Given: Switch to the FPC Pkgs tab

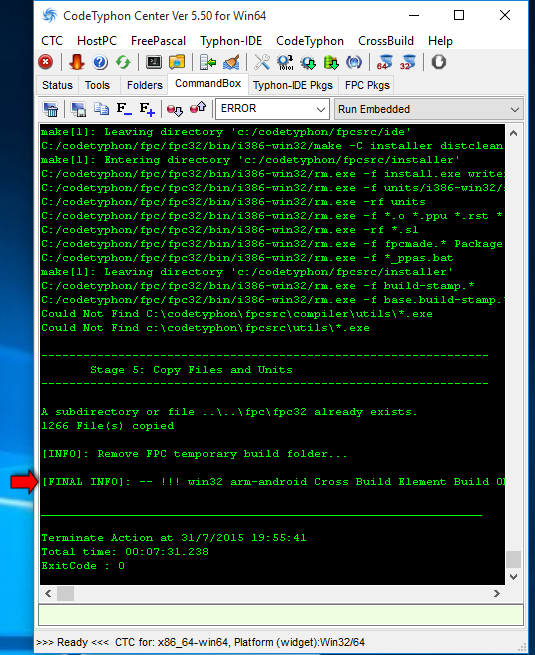Looking at the screenshot, I should pyautogui.click(x=367, y=85).
